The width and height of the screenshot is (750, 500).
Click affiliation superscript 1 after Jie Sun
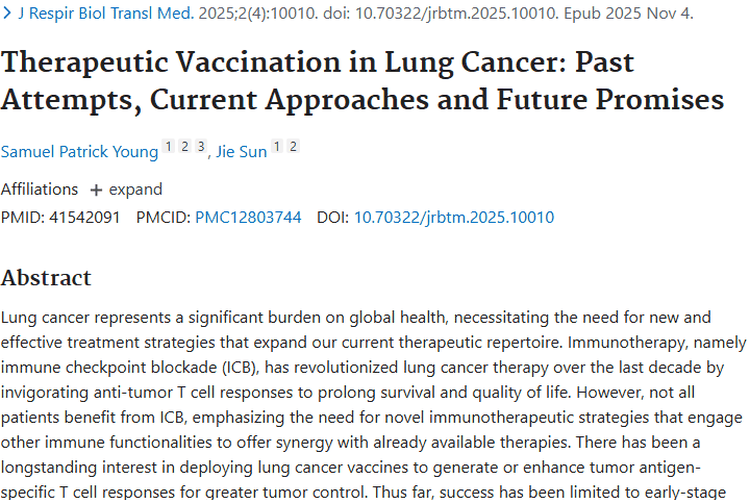tap(277, 147)
